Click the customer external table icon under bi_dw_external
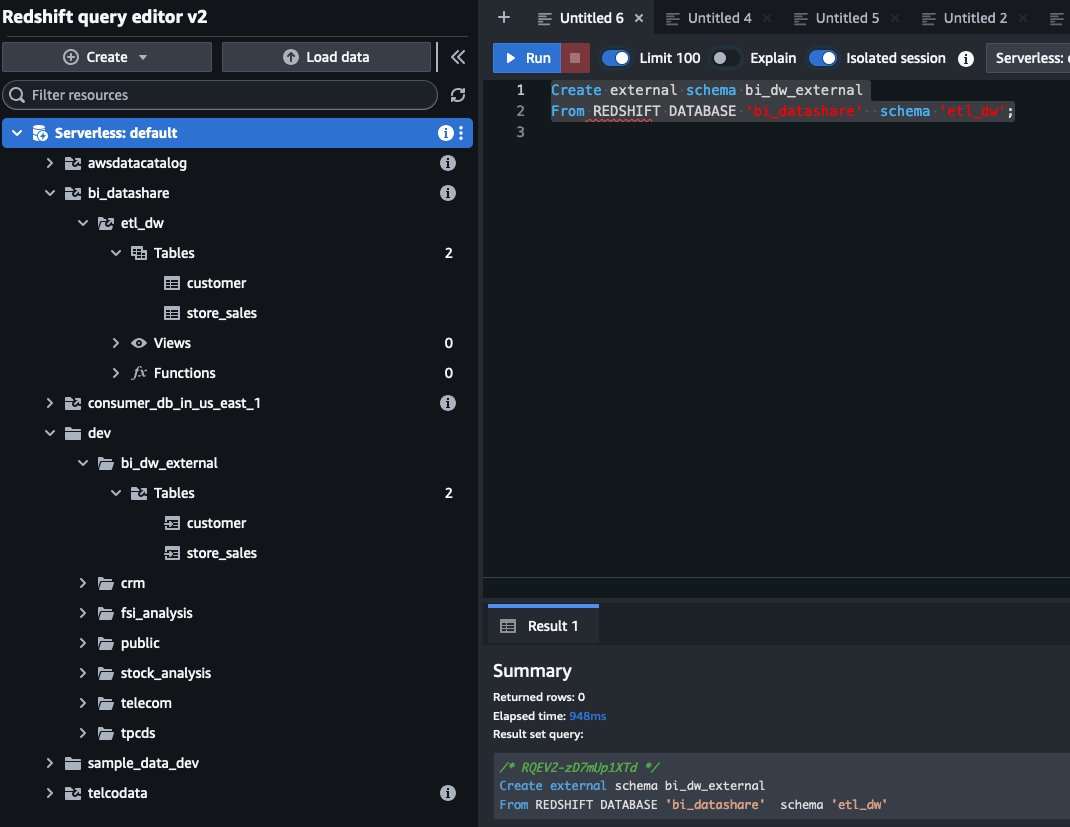Screen dimensions: 1070x827 172,523
